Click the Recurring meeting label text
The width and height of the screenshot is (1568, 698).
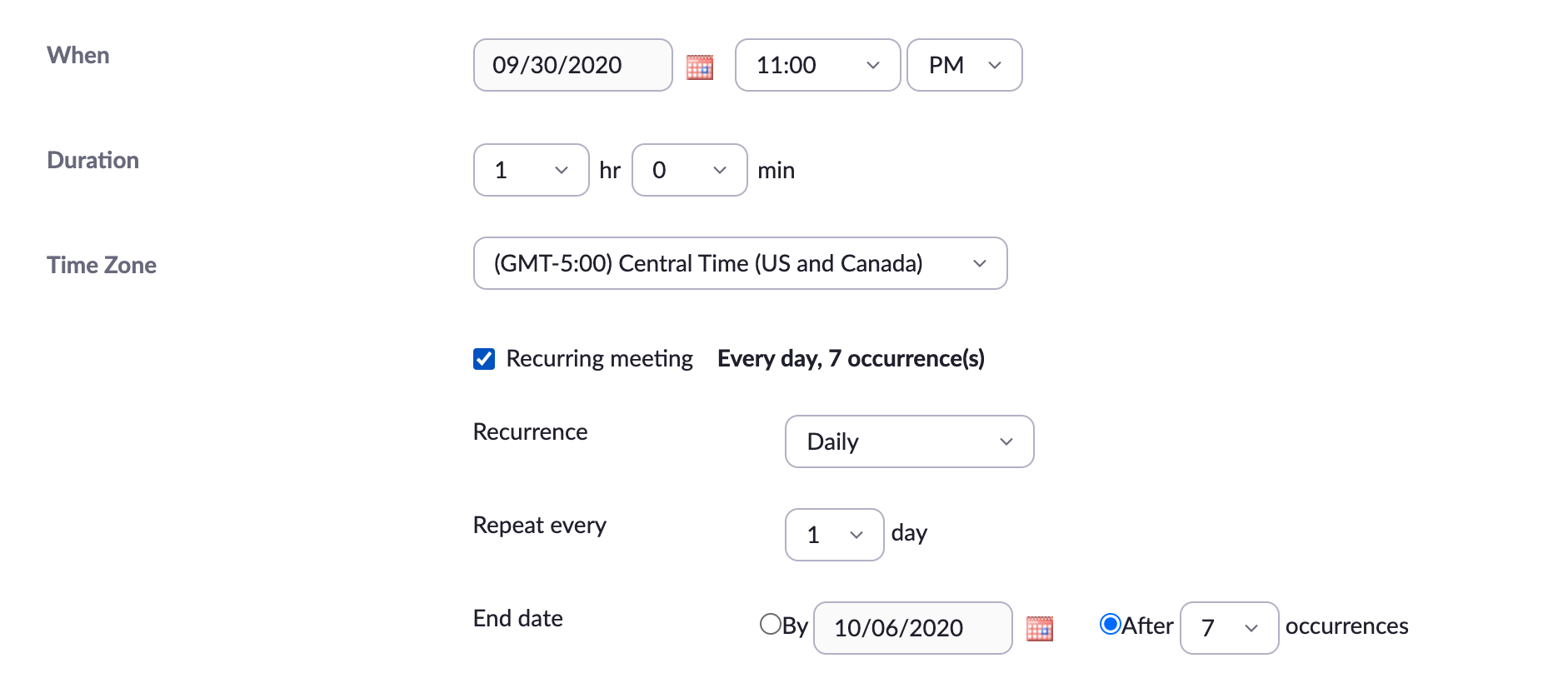(599, 358)
